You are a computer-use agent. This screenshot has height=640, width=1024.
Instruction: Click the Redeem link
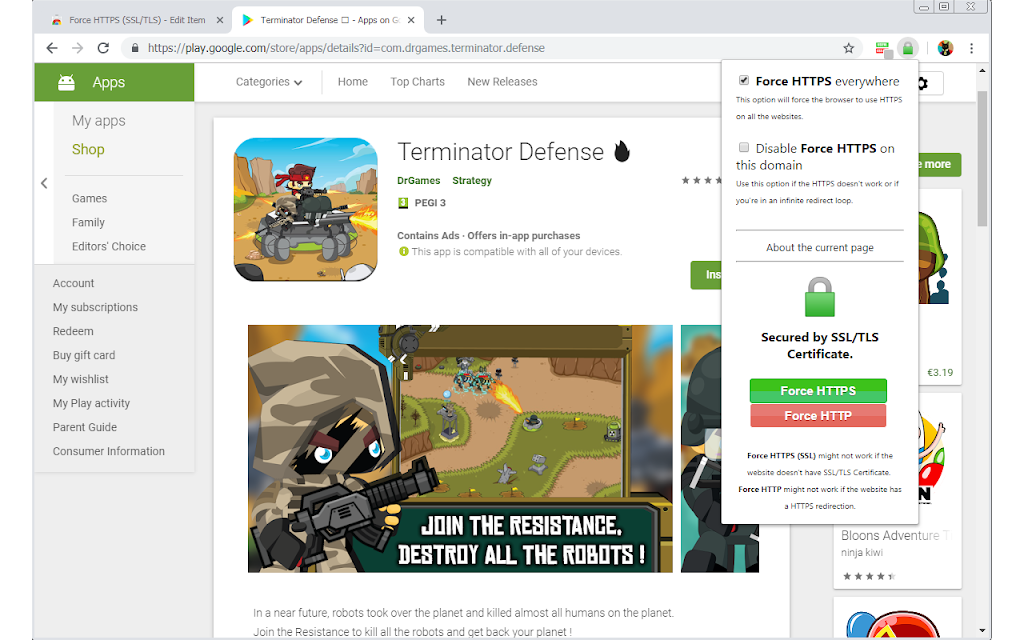point(73,331)
